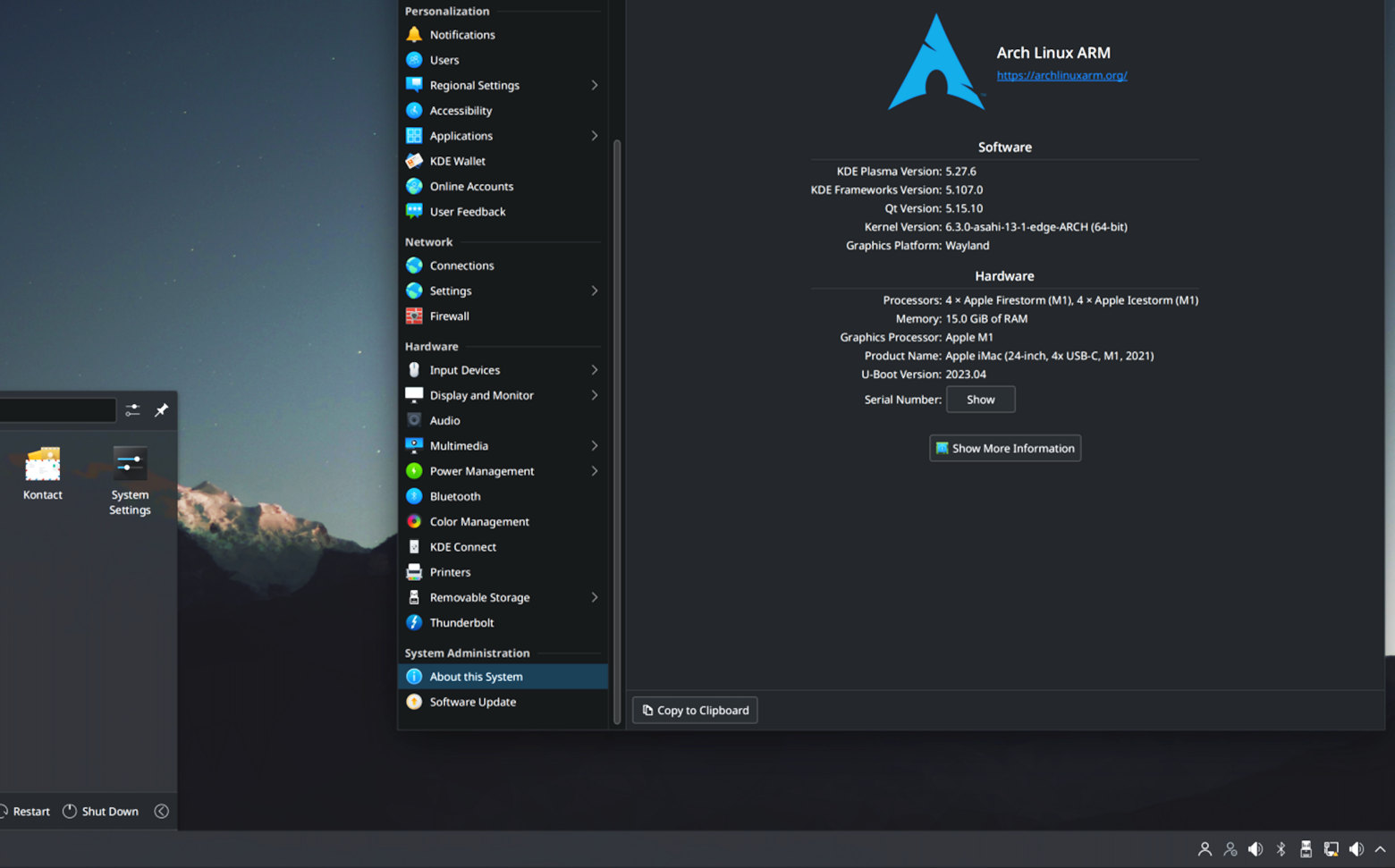Image resolution: width=1395 pixels, height=868 pixels.
Task: Click the Color Management icon
Action: (x=414, y=521)
